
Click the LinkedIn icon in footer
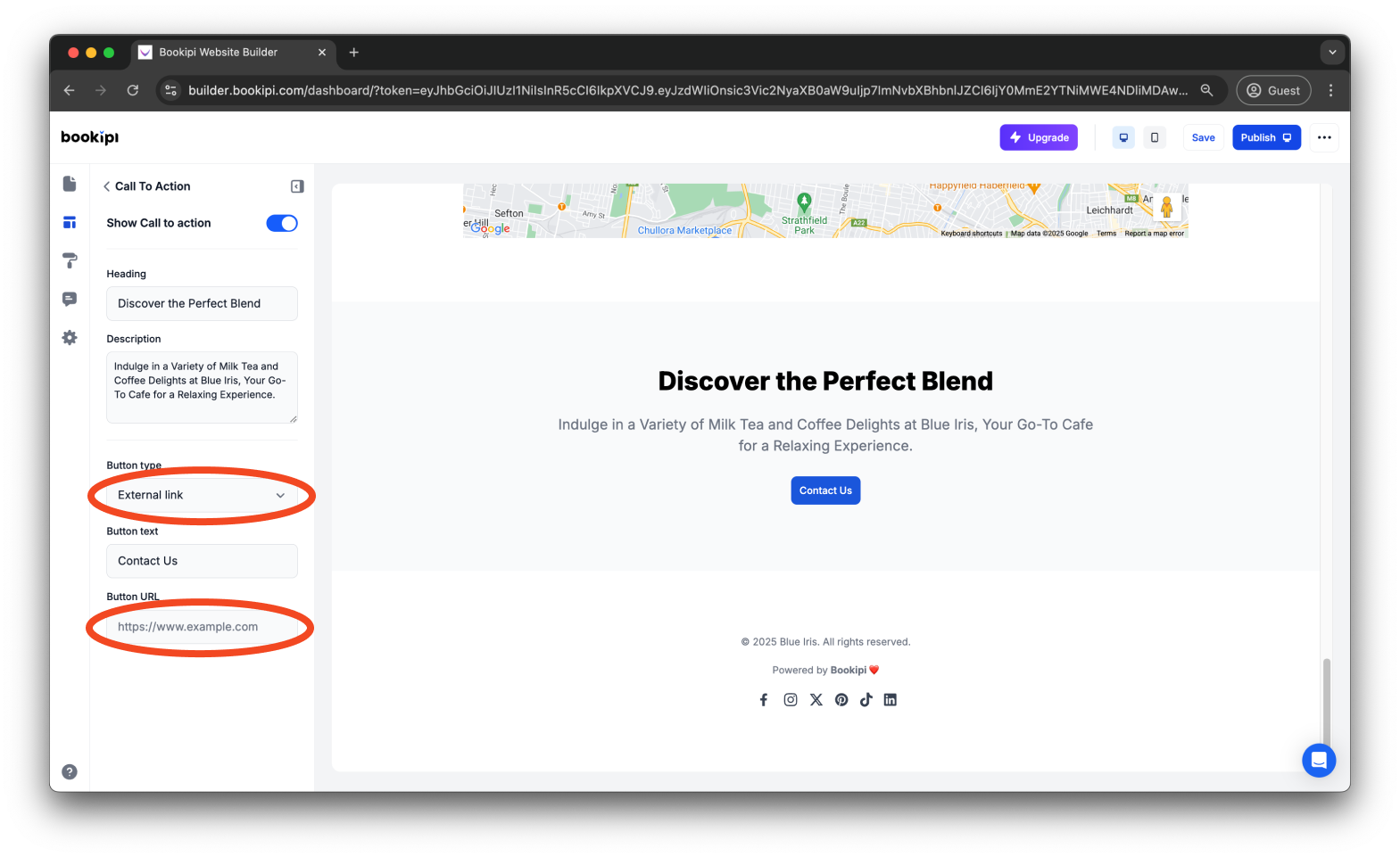pos(891,700)
